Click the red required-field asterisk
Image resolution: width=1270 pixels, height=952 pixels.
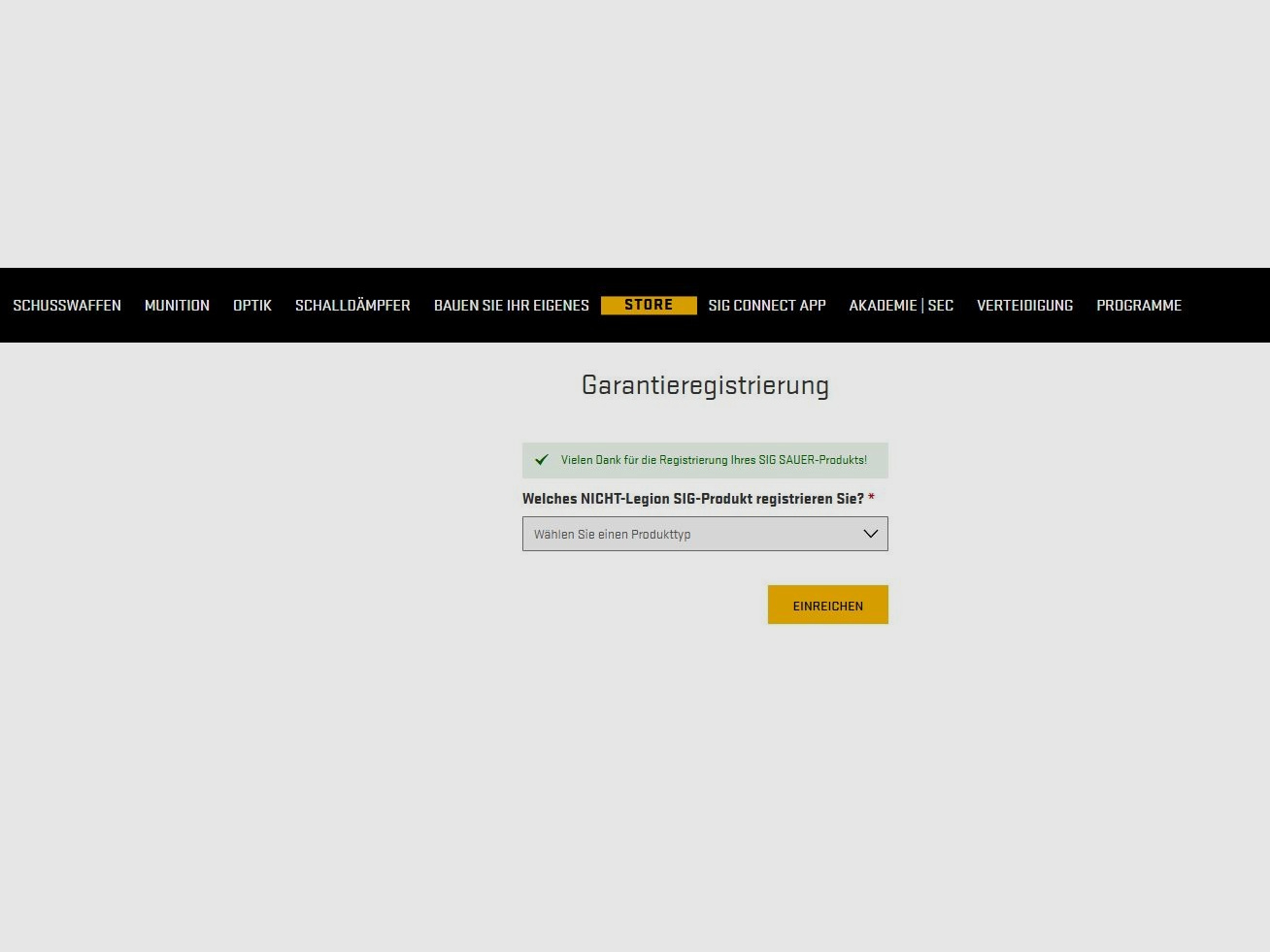(871, 498)
